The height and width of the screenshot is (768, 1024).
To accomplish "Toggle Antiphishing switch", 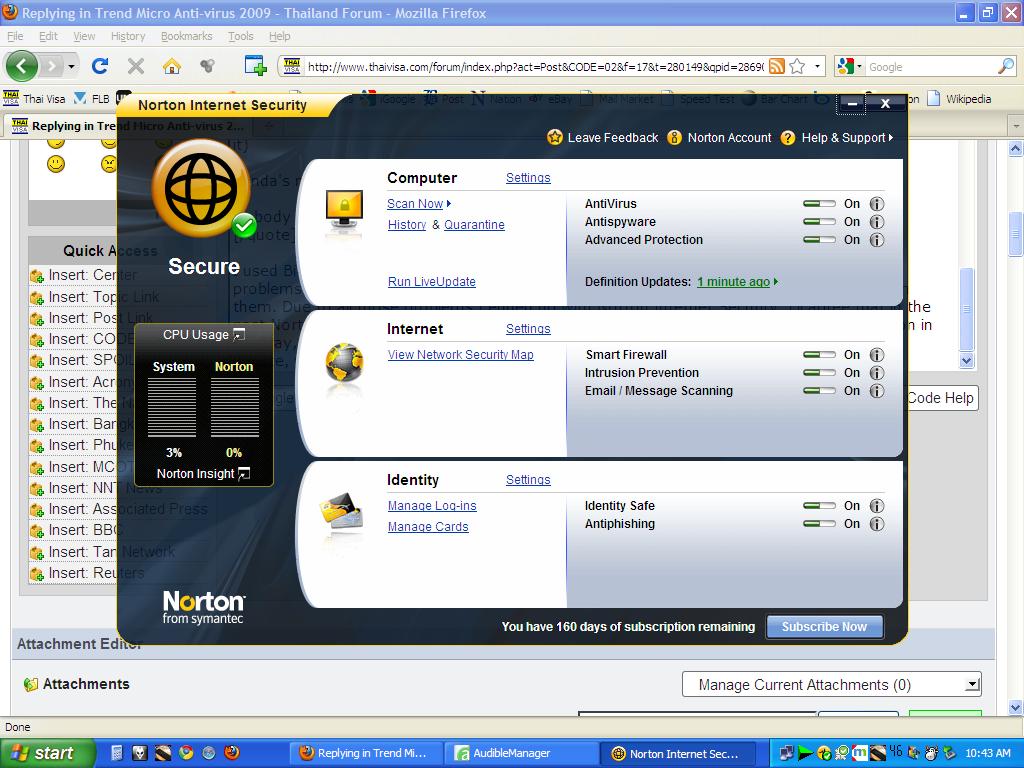I will [819, 524].
